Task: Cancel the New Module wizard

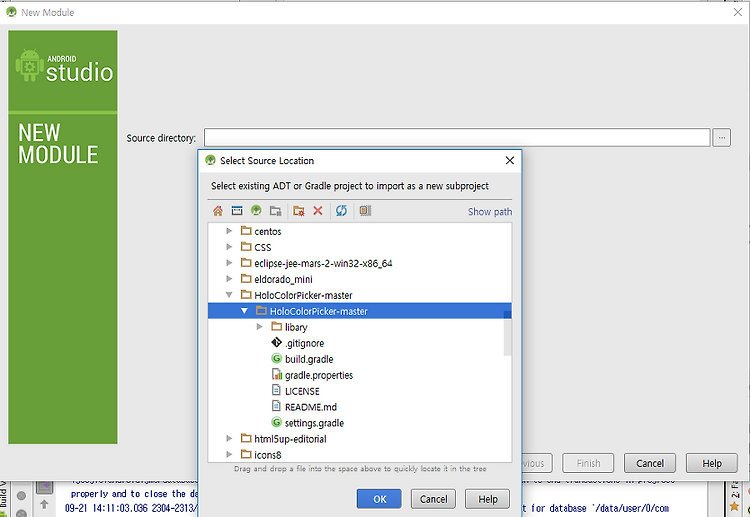Action: [x=650, y=463]
